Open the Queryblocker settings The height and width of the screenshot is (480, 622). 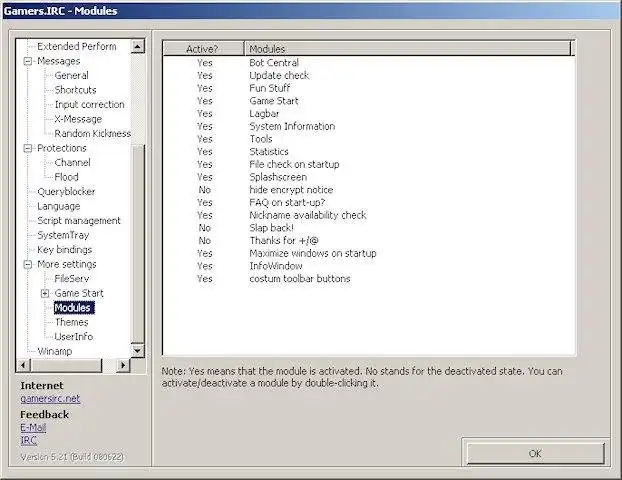click(x=66, y=192)
